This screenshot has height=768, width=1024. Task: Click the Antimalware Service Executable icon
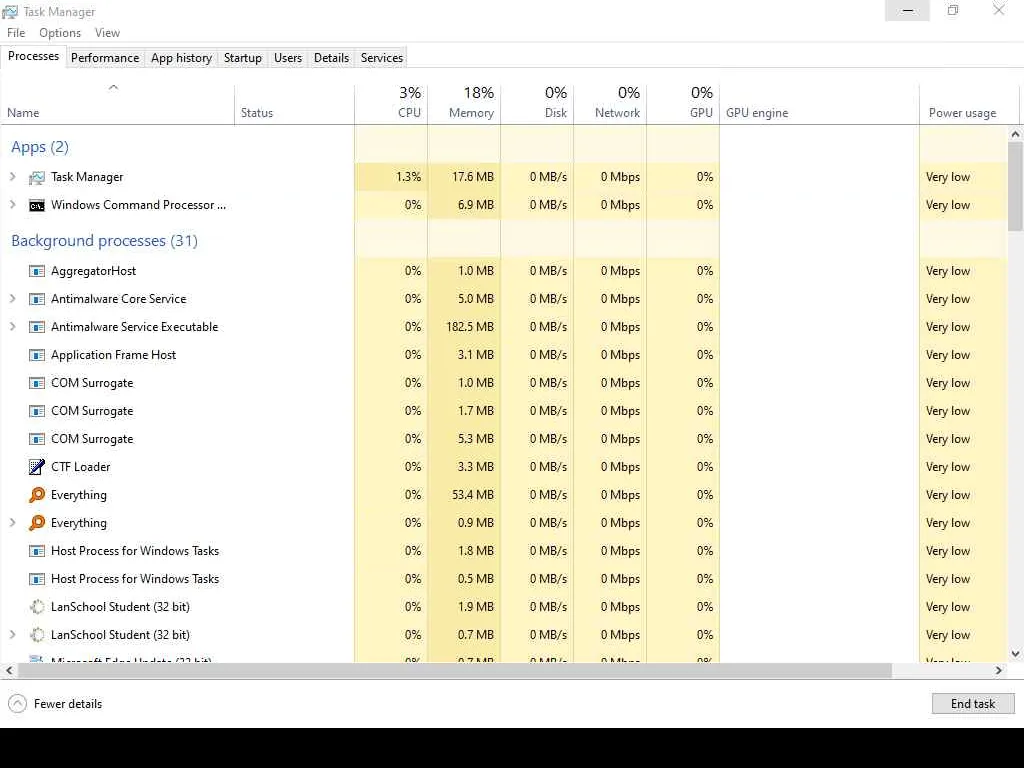[x=37, y=327]
